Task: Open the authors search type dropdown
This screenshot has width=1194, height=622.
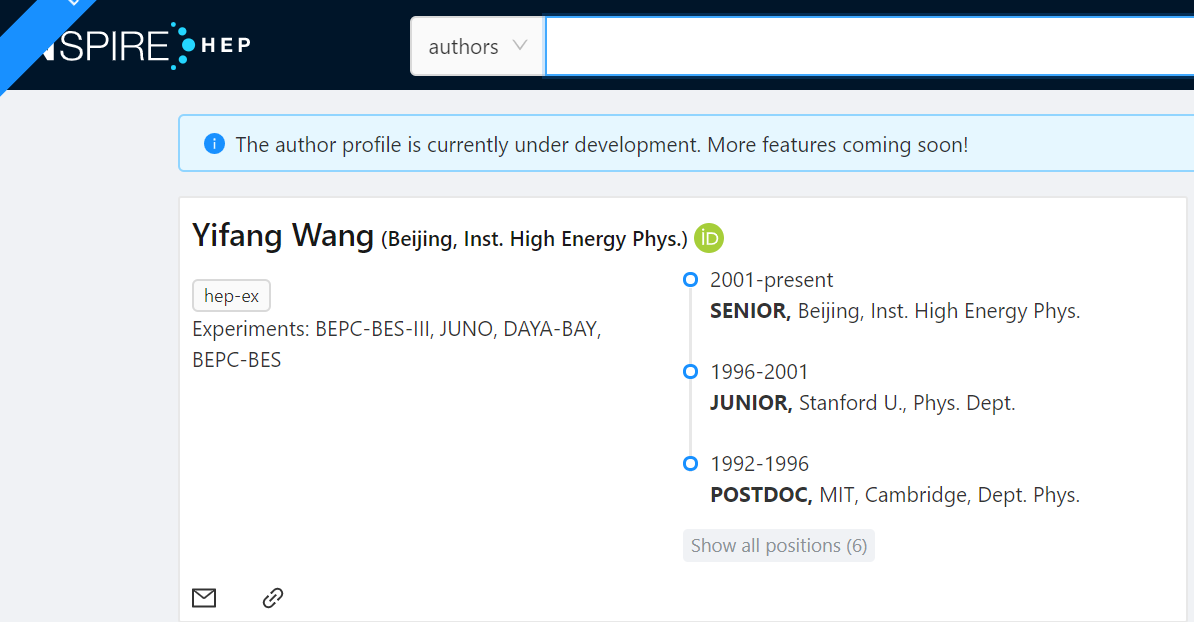Action: tap(477, 46)
